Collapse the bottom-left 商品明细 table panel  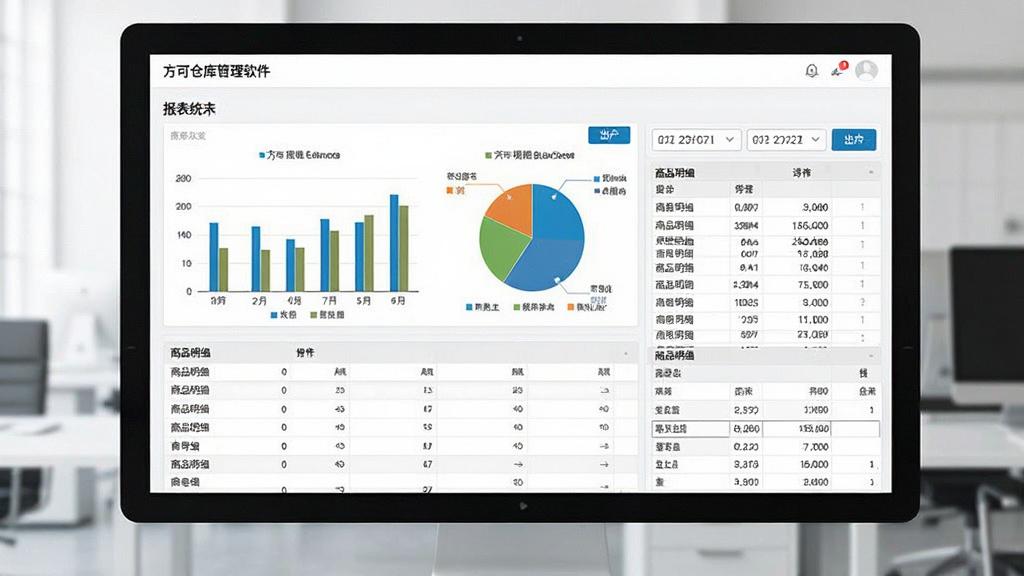[x=626, y=353]
